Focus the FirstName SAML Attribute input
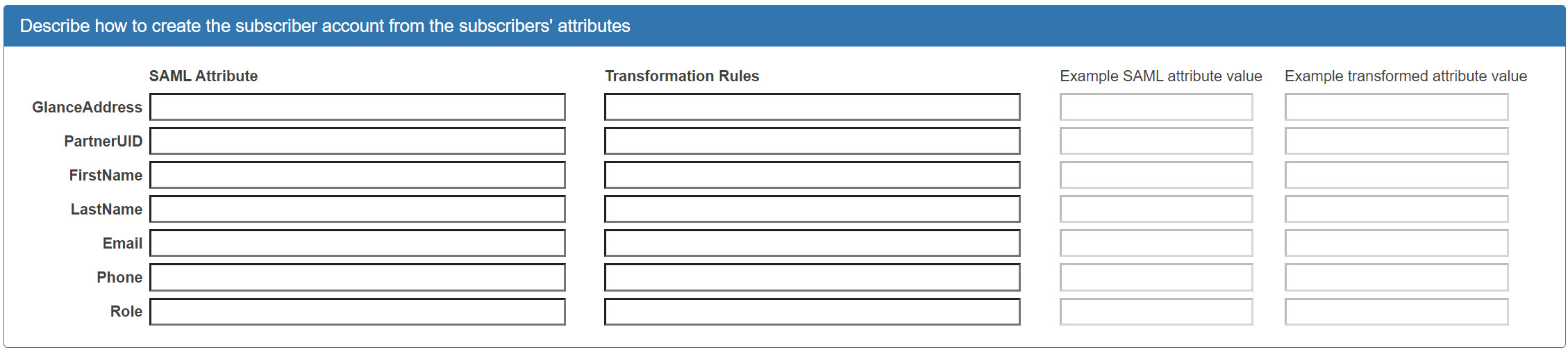The width and height of the screenshot is (1568, 352). (357, 175)
